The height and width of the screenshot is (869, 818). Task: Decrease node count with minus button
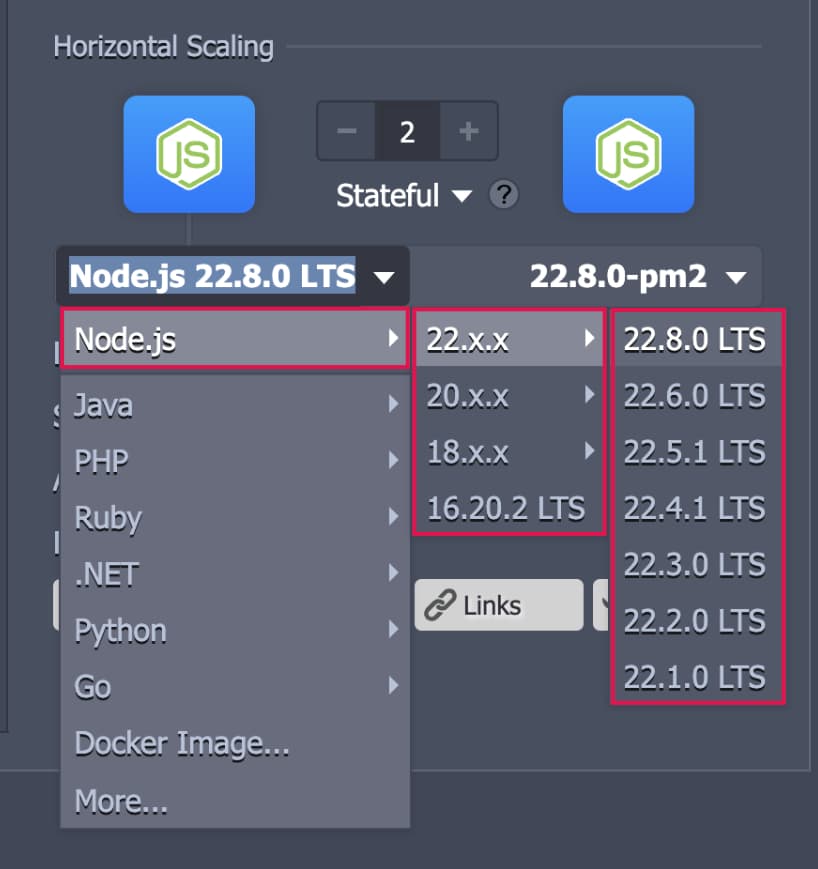tap(346, 132)
